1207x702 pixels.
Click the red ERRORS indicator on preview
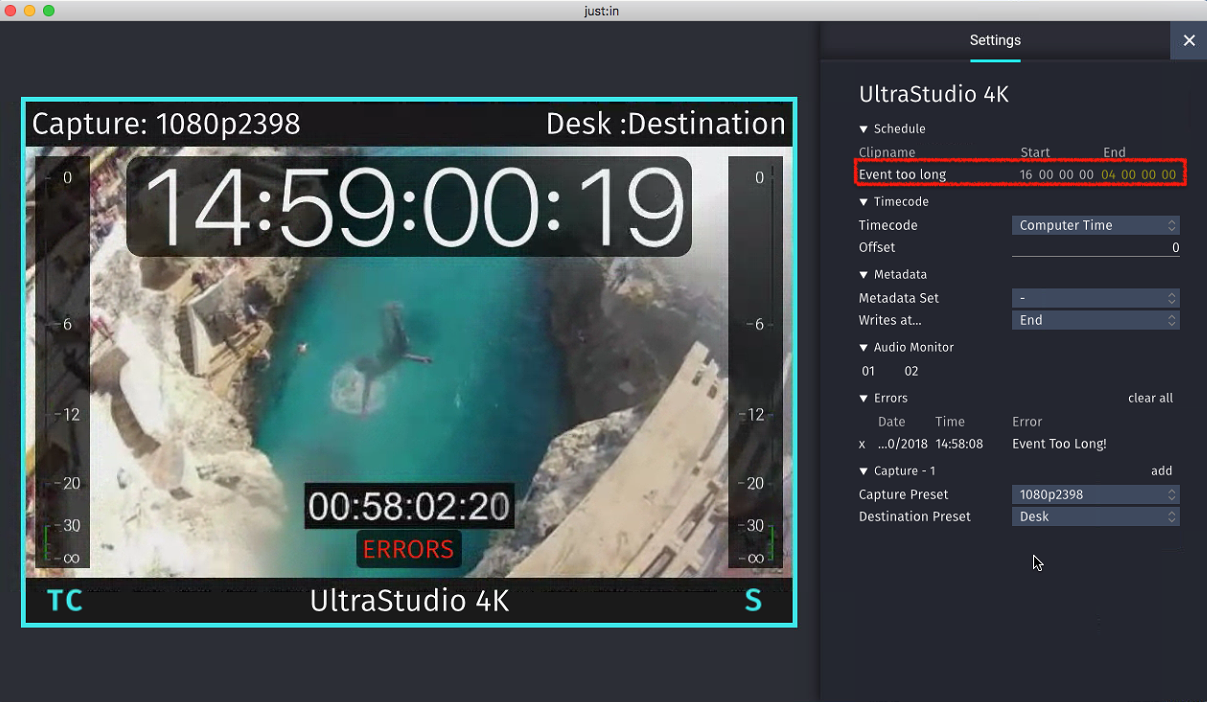(x=408, y=549)
